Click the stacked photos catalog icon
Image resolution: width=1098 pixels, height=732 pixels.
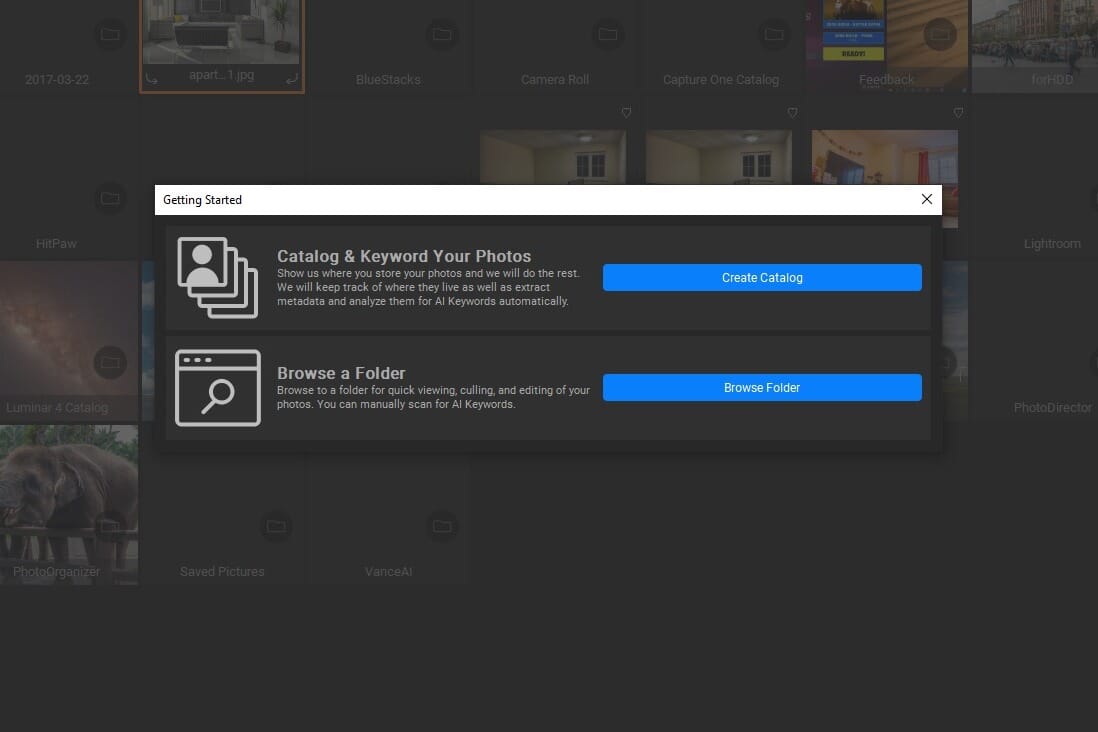point(218,277)
